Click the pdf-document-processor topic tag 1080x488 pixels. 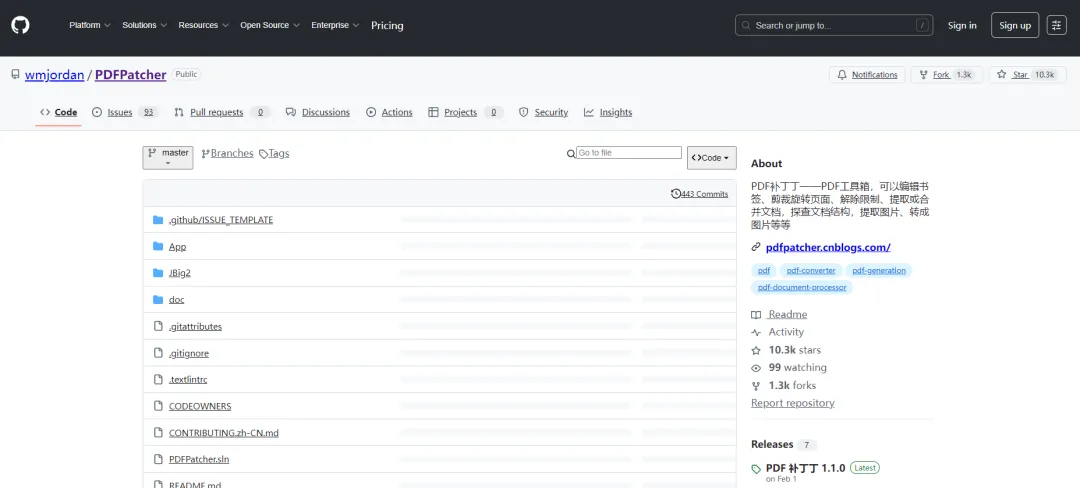pos(802,287)
